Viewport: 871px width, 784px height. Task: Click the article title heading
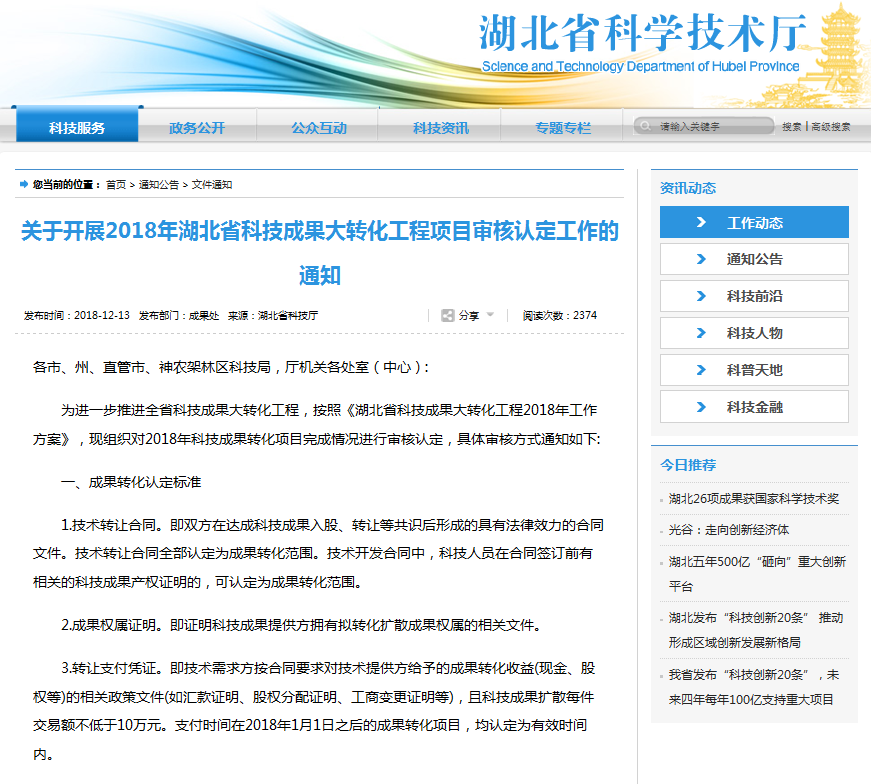point(320,253)
